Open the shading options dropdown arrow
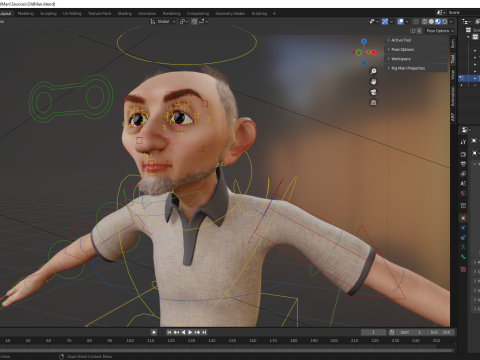This screenshot has width=480, height=360. tap(451, 22)
